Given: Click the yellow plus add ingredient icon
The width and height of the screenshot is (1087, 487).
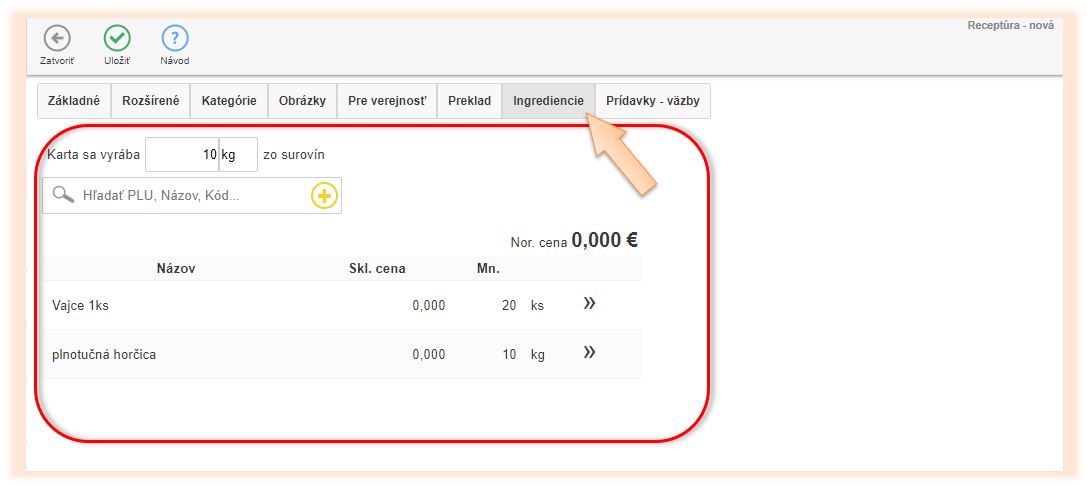Looking at the screenshot, I should click(324, 196).
